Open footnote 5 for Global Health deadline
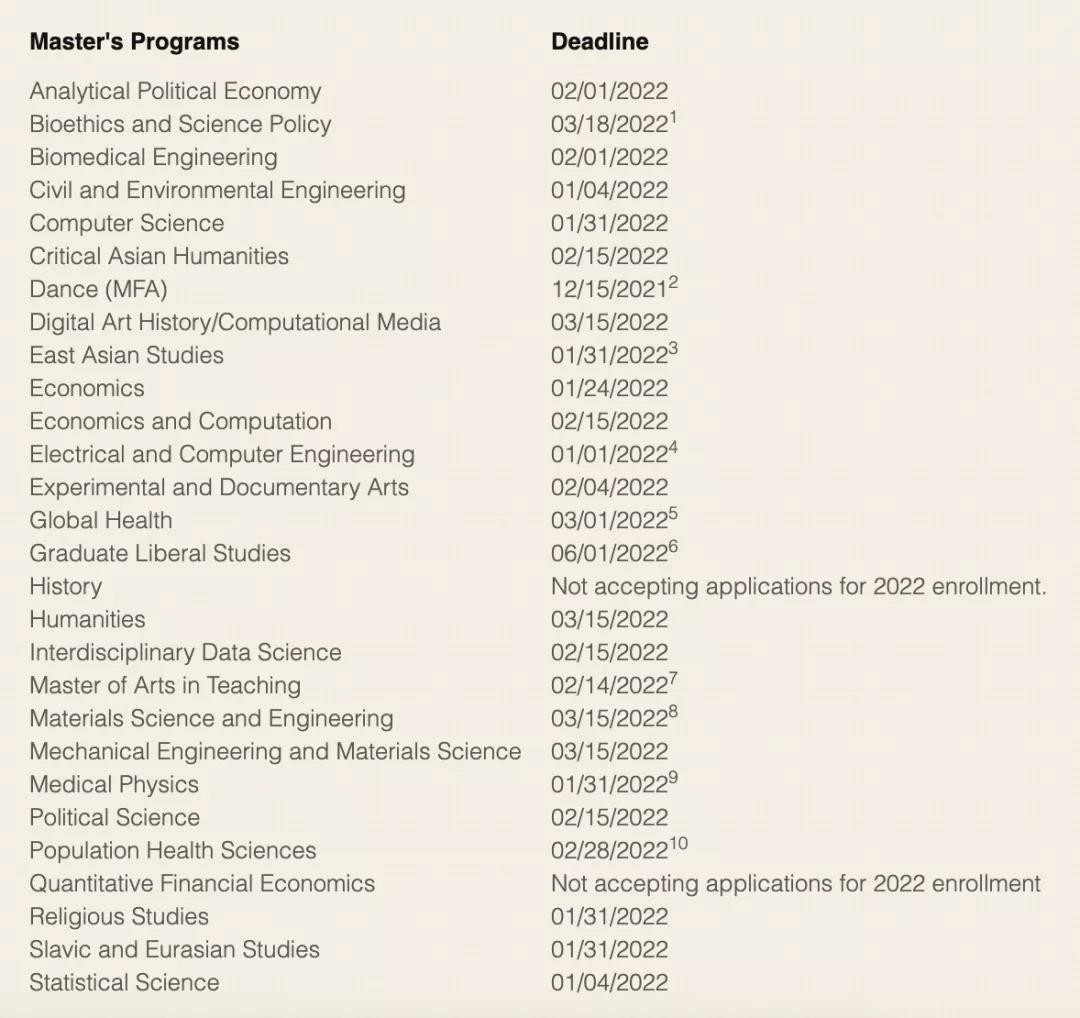The image size is (1080, 1018). (x=673, y=514)
